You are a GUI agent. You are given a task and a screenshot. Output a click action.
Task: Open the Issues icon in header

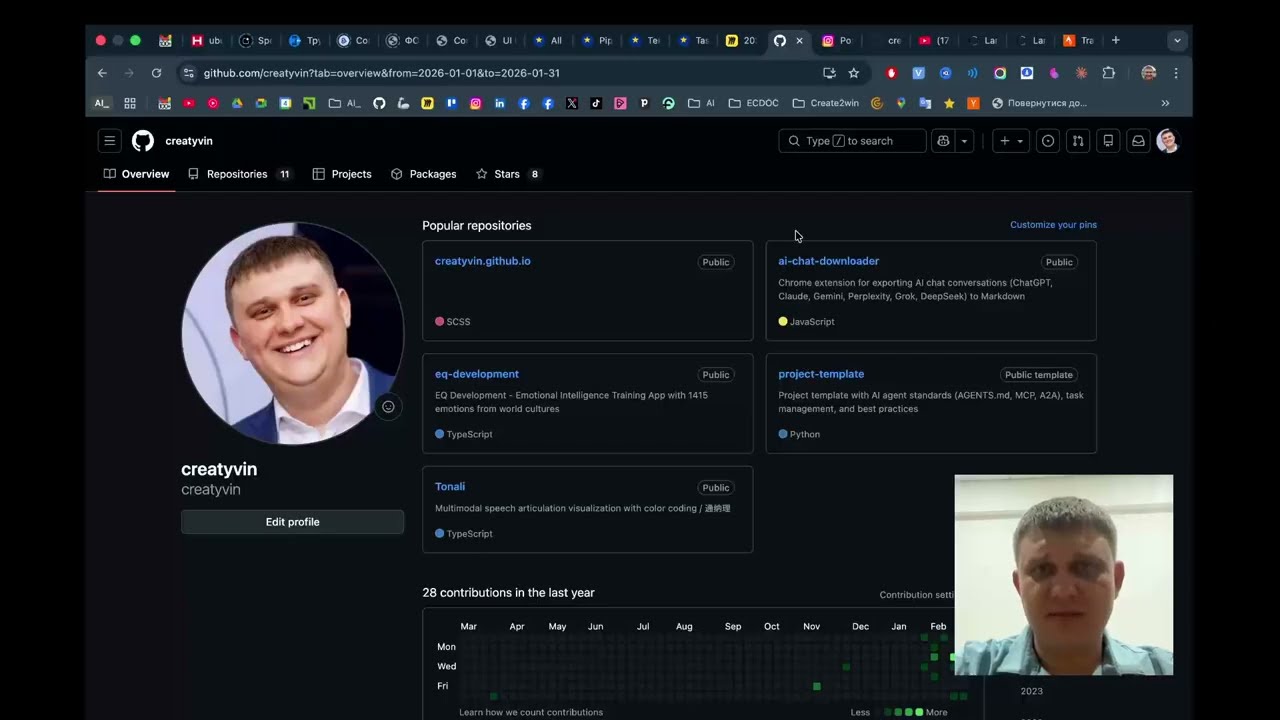[1048, 141]
